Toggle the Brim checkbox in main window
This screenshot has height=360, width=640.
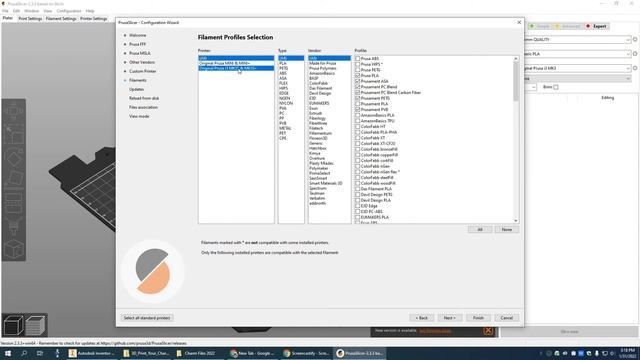tap(556, 87)
